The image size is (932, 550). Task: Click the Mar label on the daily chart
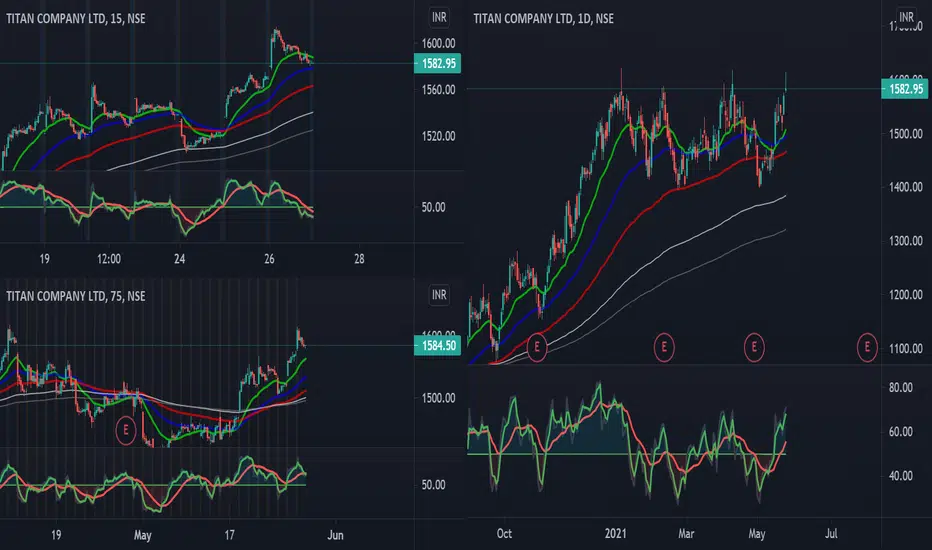pos(686,534)
